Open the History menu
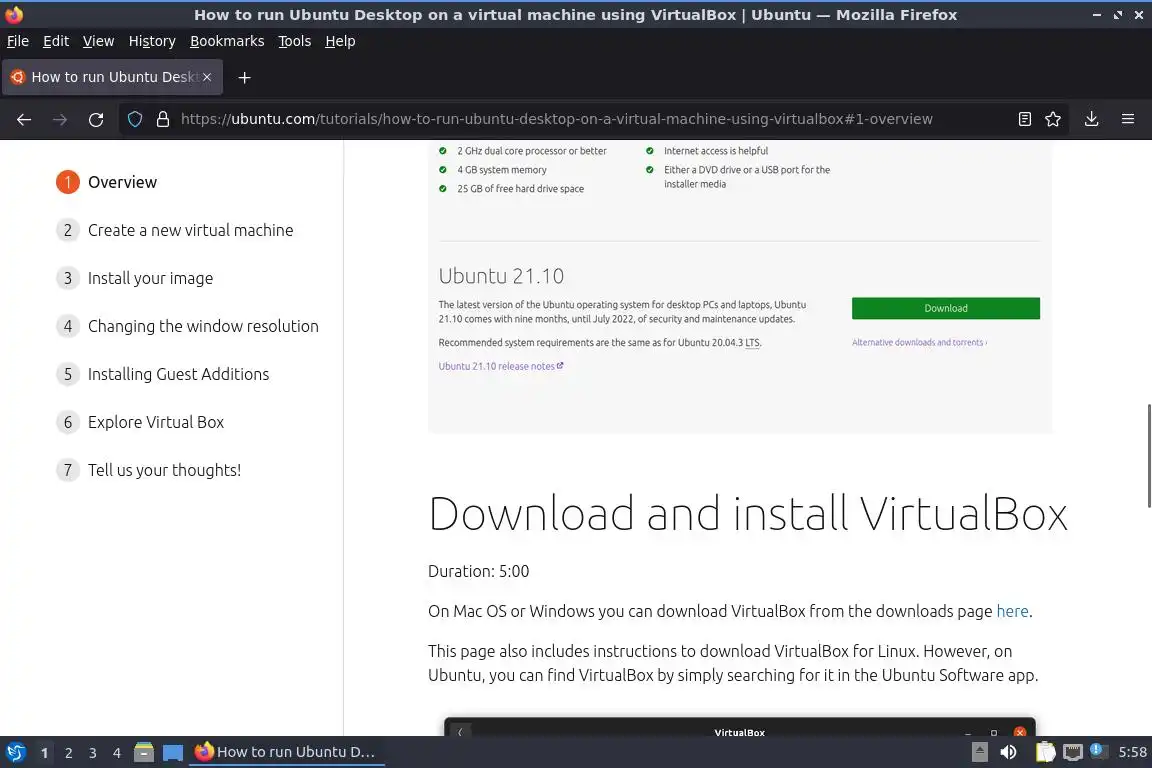The height and width of the screenshot is (768, 1152). point(152,41)
